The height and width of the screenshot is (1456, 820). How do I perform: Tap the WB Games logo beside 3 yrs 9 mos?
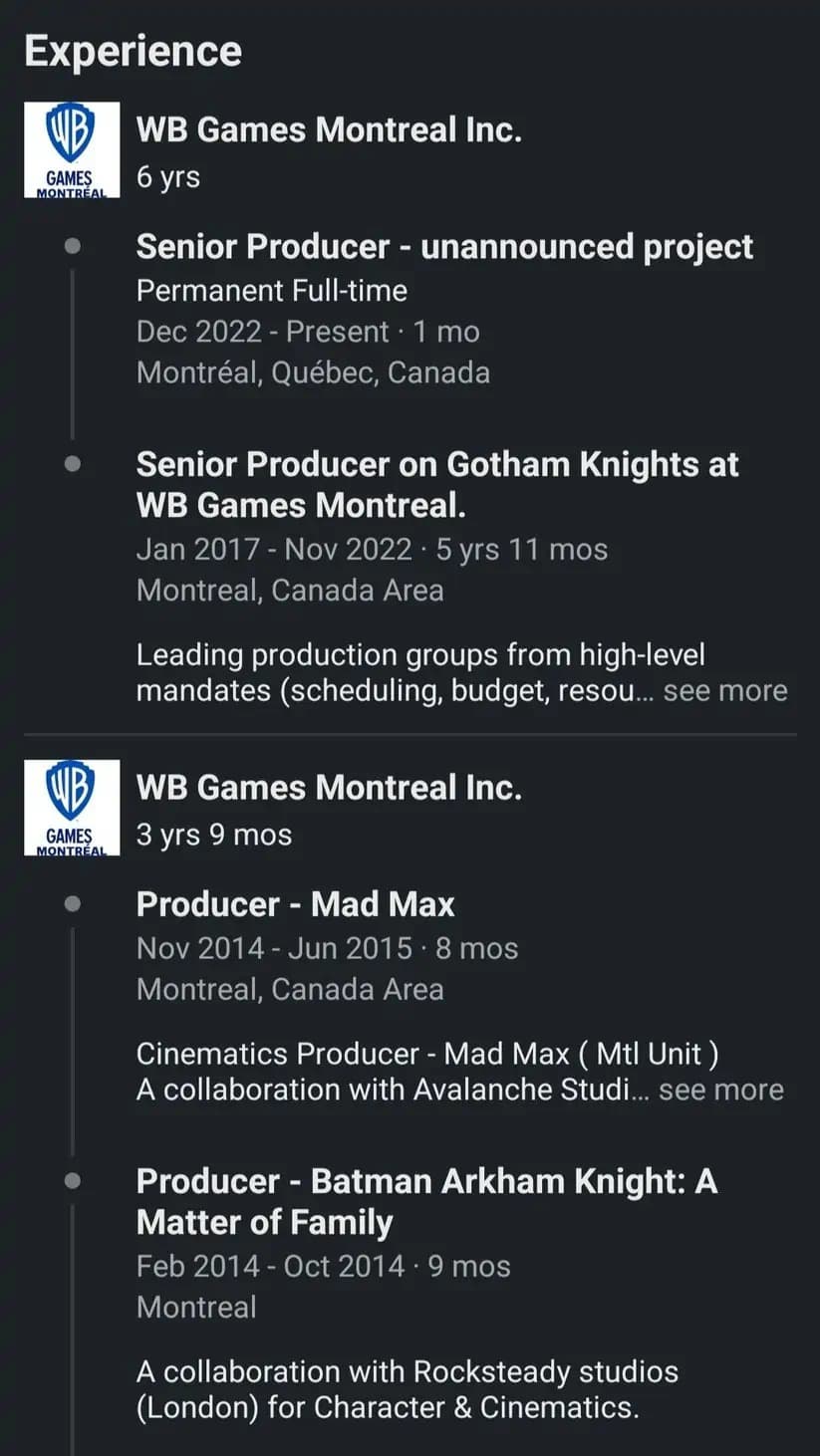[72, 807]
